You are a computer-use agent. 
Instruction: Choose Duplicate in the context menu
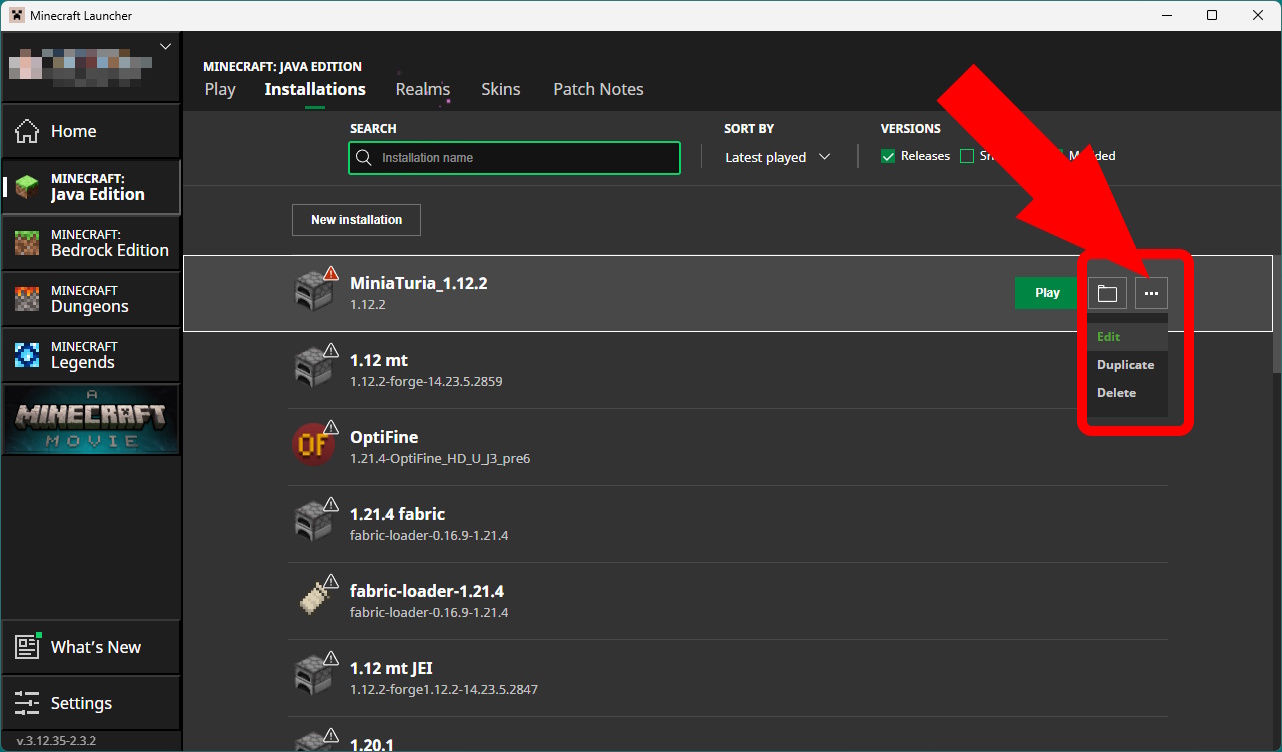tap(1127, 365)
